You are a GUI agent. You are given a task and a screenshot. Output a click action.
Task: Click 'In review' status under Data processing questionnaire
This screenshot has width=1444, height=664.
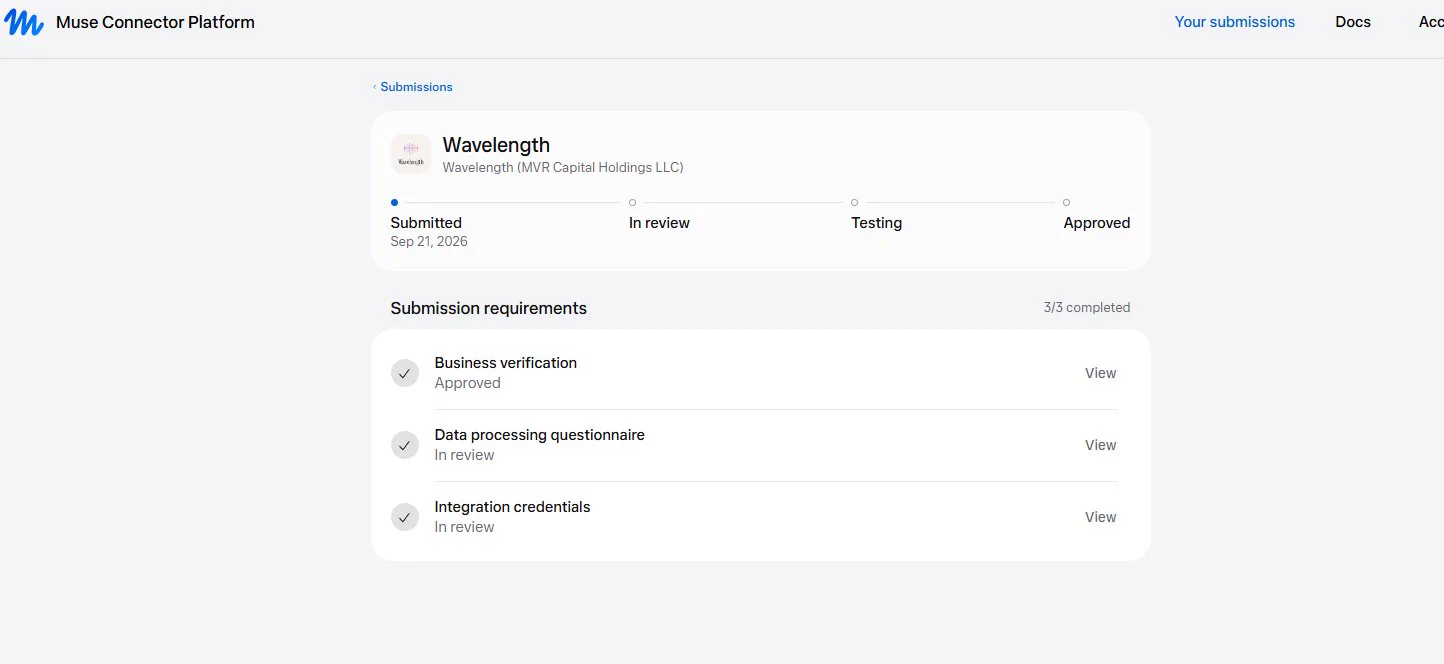(x=465, y=455)
